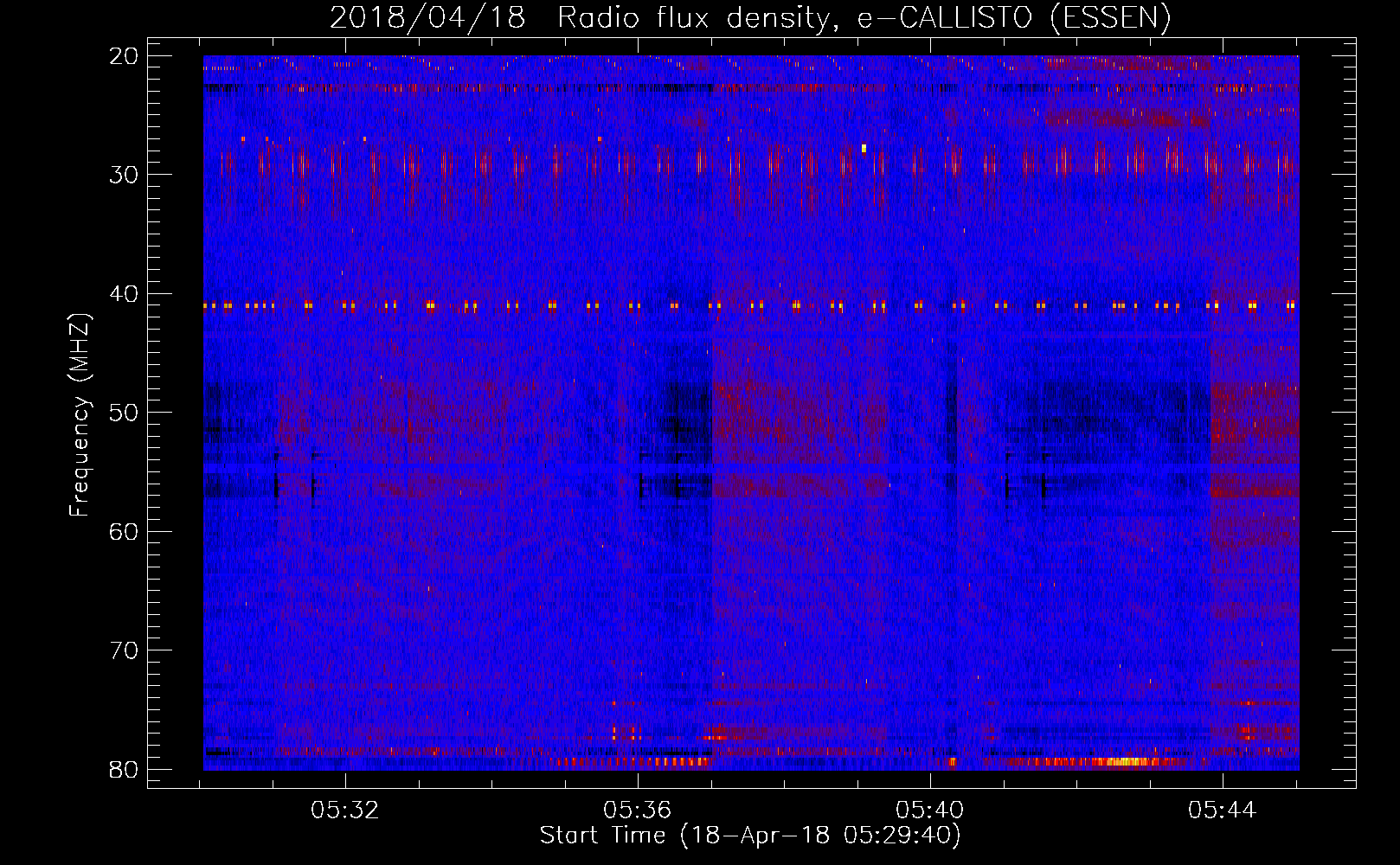Click the 40 MHz frequency tick label
The width and height of the screenshot is (1400, 865).
[x=125, y=294]
